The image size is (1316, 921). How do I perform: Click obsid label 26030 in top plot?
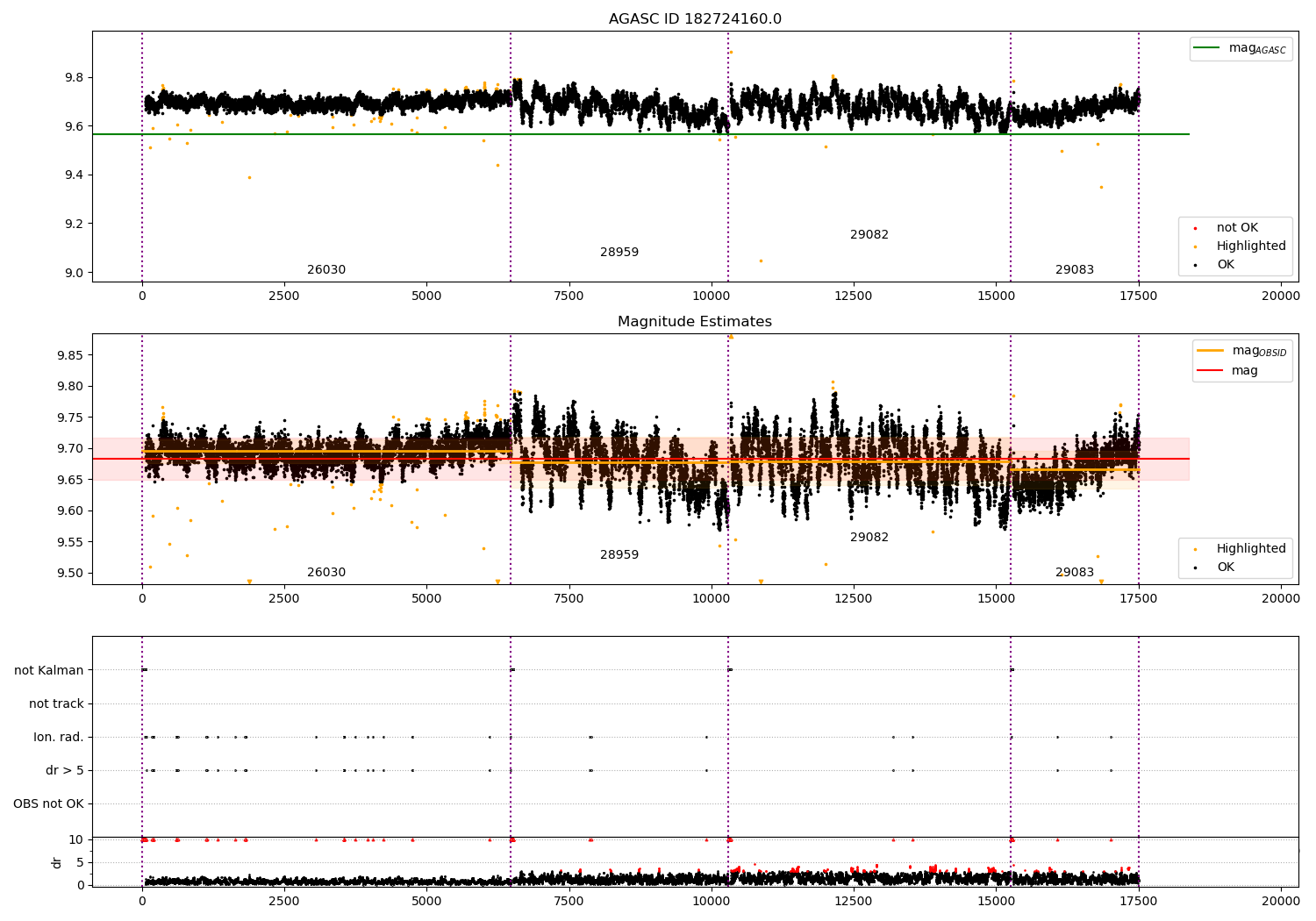point(326,270)
